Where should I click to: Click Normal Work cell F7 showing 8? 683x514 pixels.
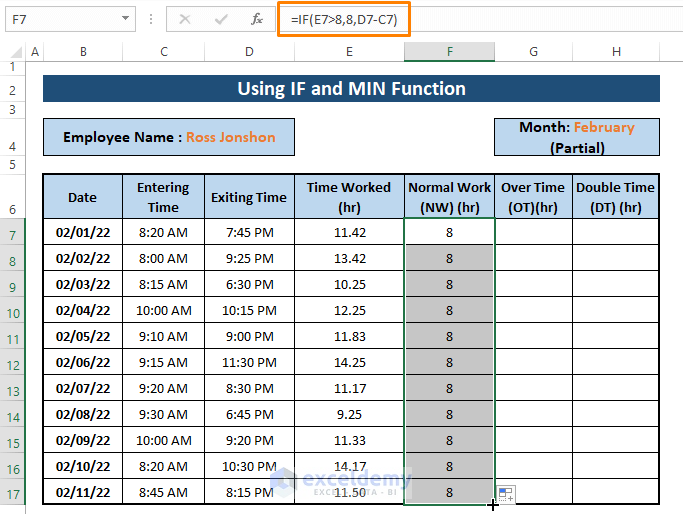(450, 232)
